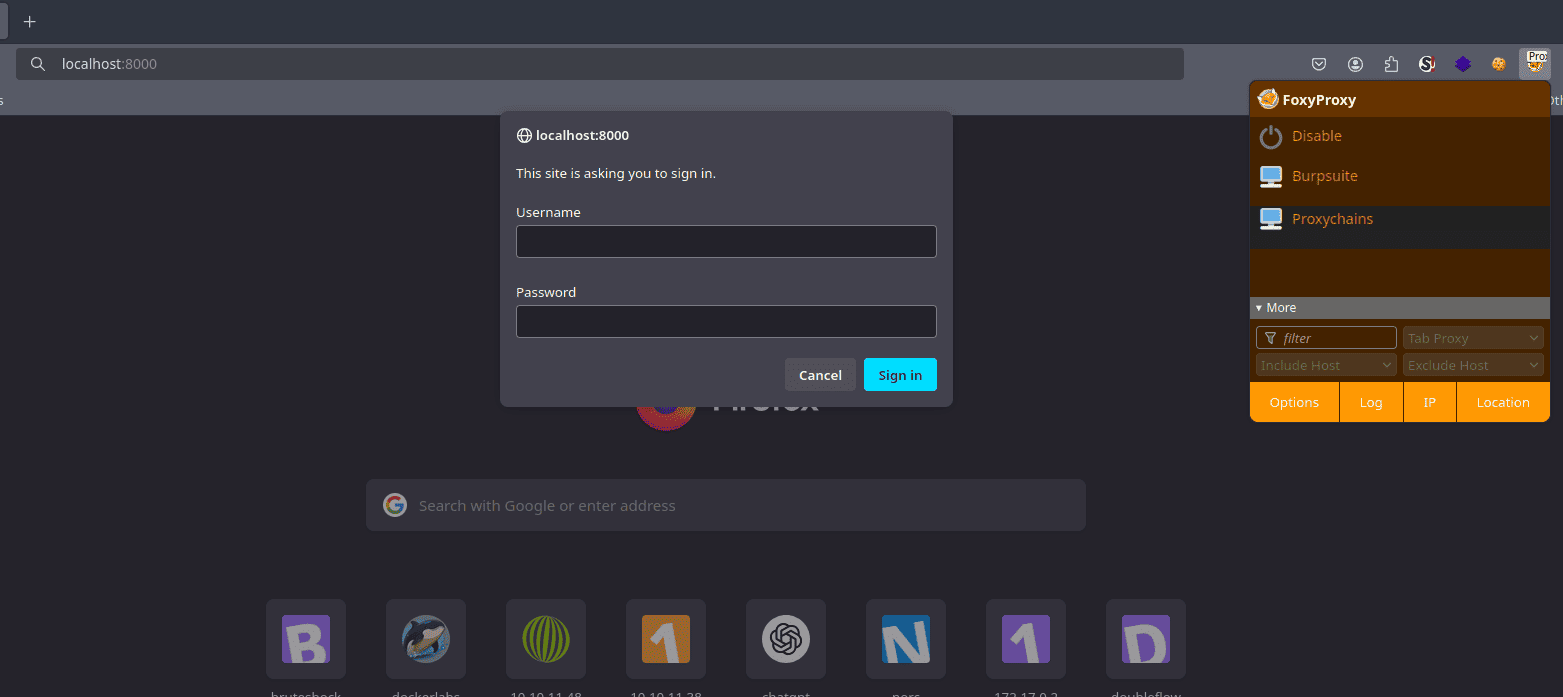Screen dimensions: 1563x697
Task: Focus the Username input field
Action: 726,242
